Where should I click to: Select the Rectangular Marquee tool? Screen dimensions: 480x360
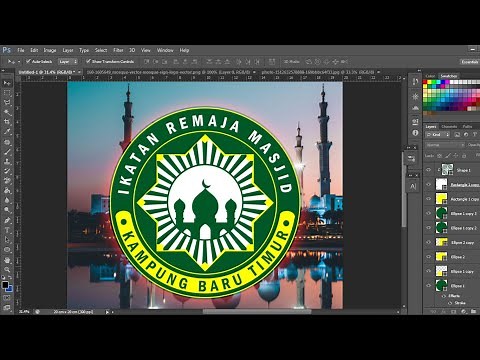point(7,93)
